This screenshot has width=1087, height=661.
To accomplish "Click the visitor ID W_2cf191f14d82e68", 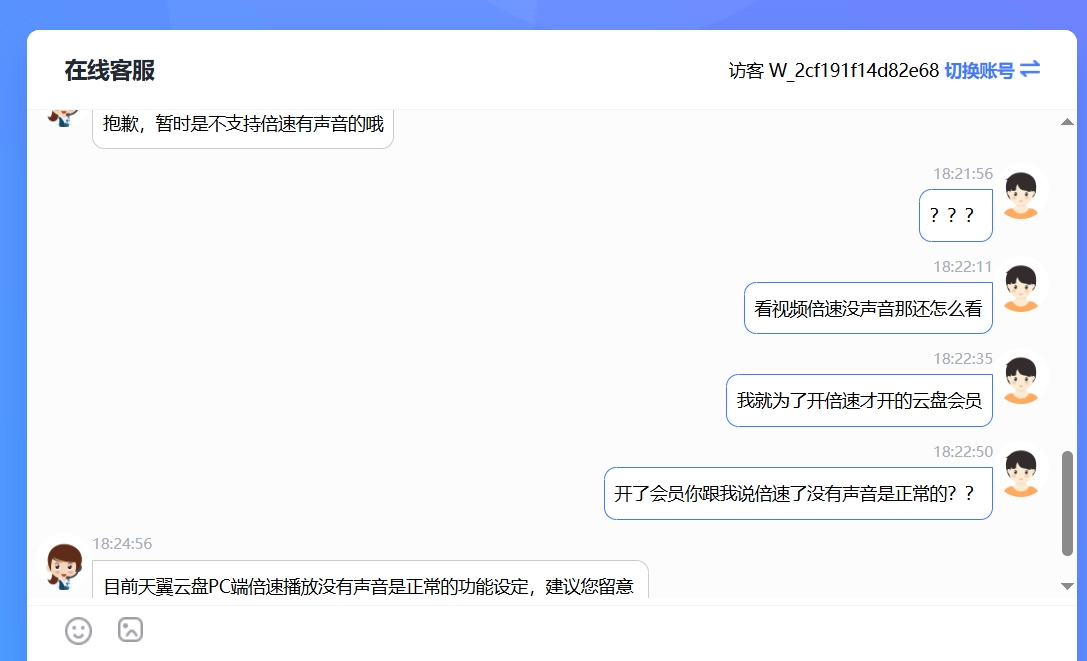I will (x=853, y=71).
